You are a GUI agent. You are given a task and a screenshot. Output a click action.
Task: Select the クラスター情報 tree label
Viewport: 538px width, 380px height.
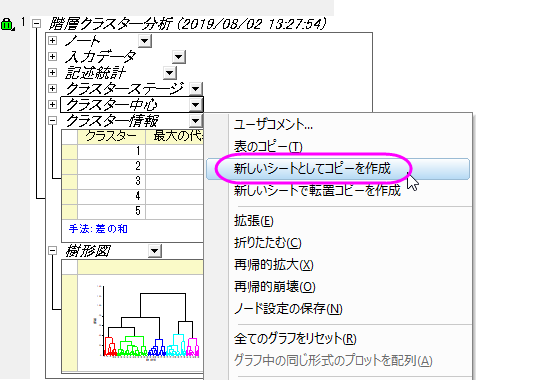112,121
